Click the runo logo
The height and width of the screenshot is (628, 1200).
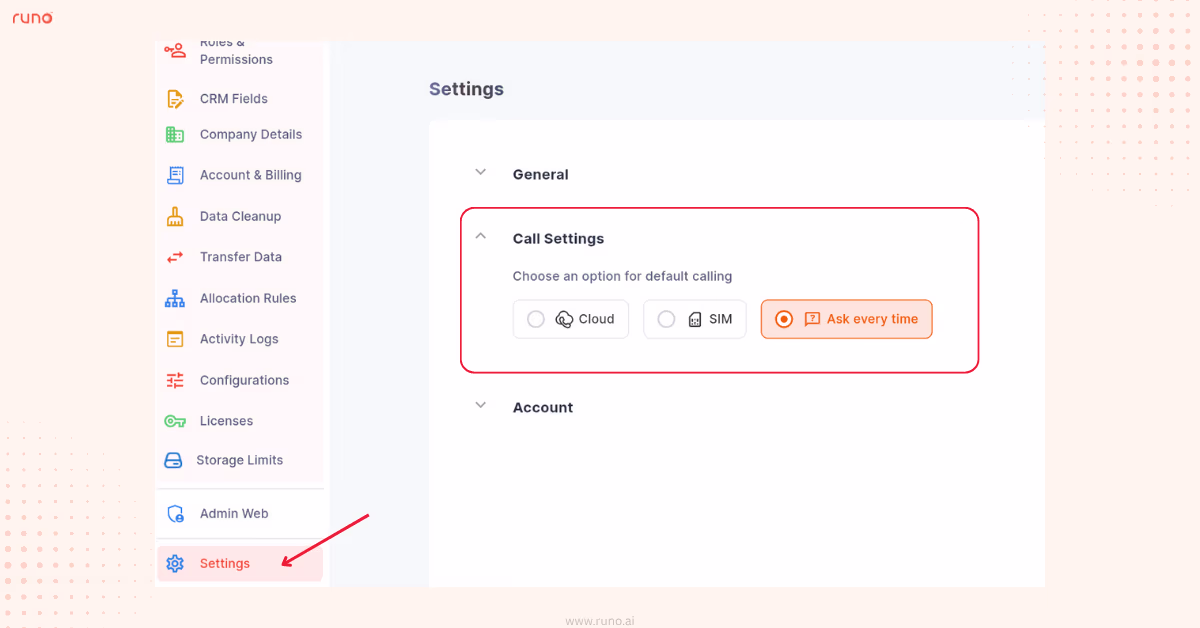32,17
